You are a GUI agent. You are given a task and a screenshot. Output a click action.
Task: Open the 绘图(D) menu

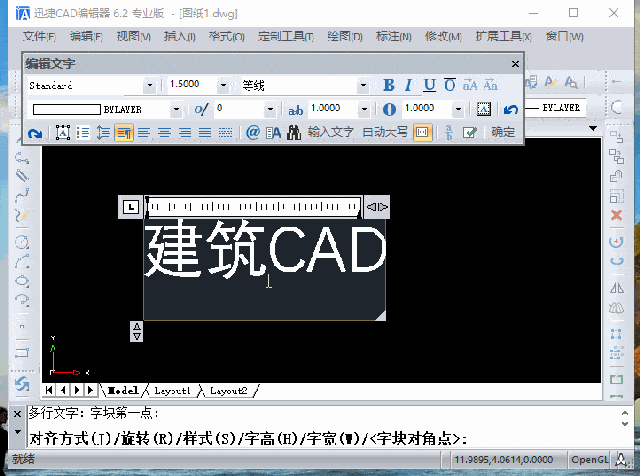point(344,36)
